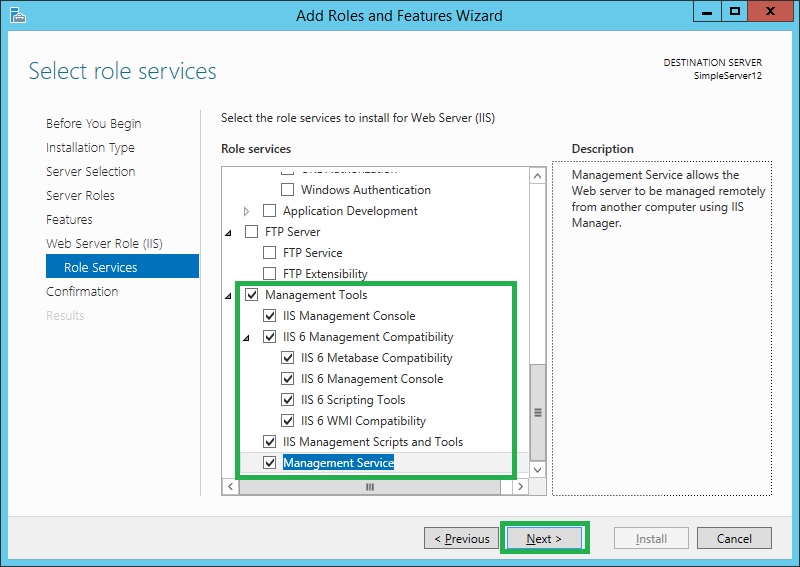Go to the Server Roles step
800x567 pixels.
pos(80,195)
